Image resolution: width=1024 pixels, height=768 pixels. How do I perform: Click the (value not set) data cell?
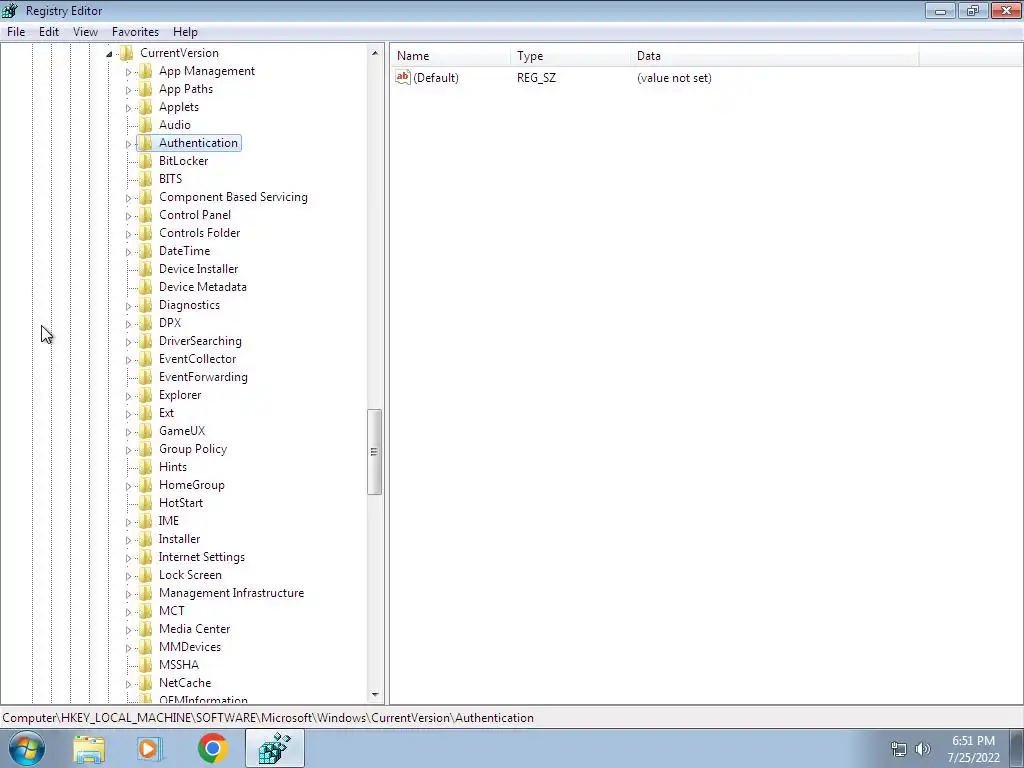click(x=674, y=78)
